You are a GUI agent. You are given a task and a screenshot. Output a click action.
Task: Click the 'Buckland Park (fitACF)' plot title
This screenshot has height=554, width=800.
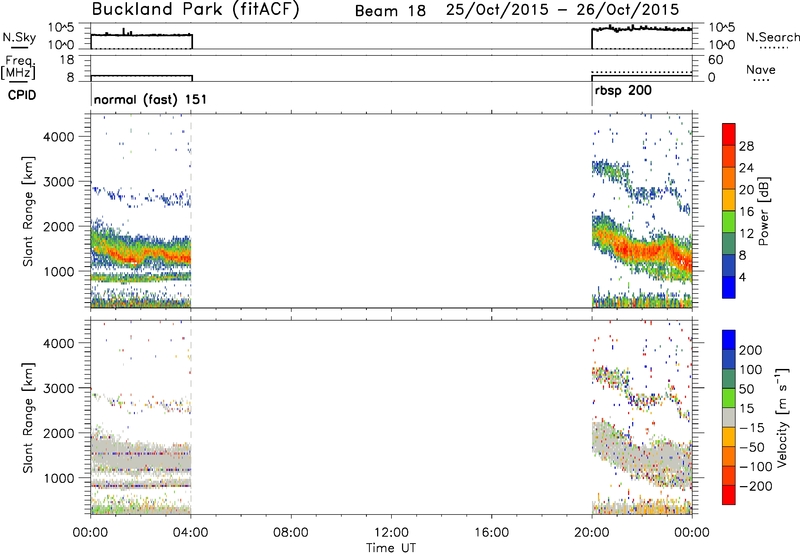195,9
